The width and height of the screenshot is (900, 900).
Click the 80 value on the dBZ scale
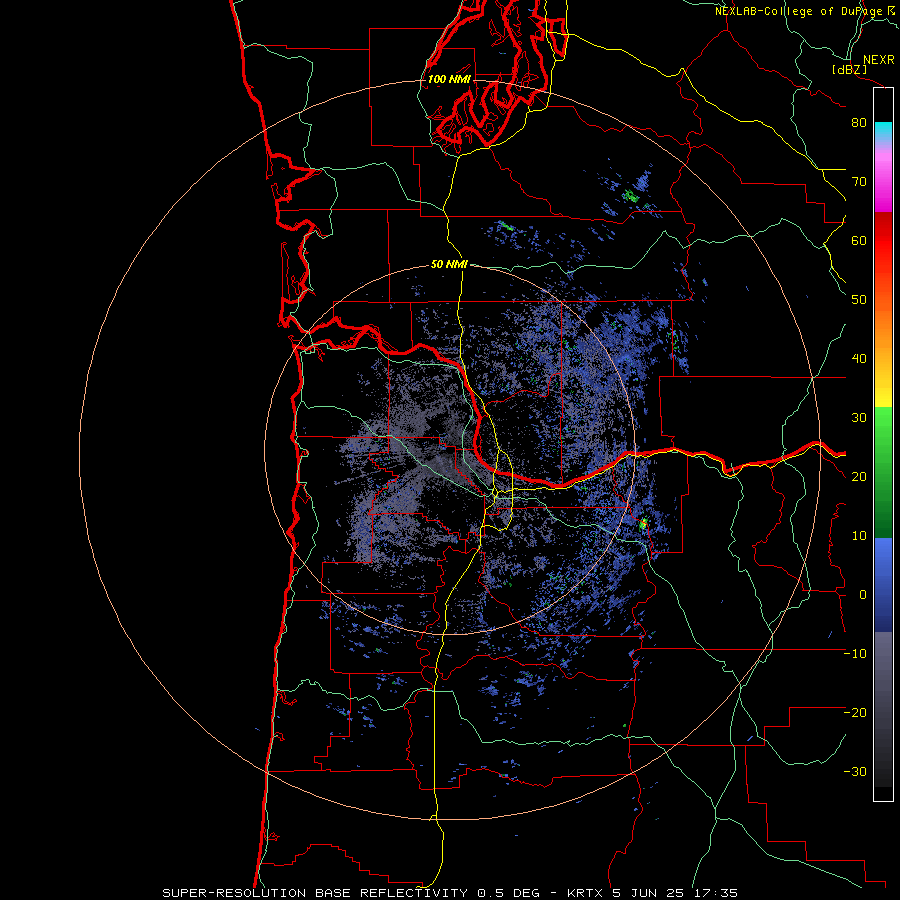(859, 122)
